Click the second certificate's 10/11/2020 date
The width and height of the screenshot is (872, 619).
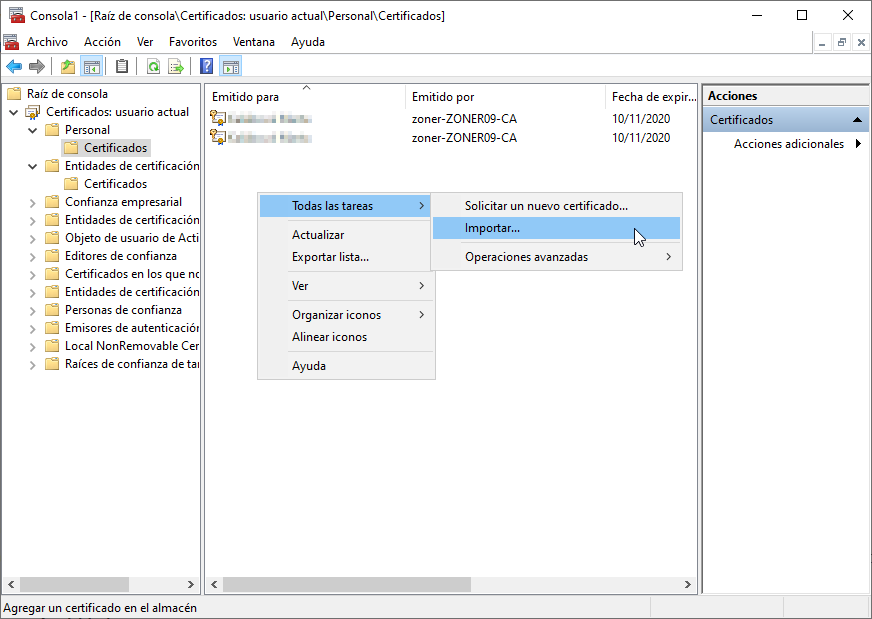pyautogui.click(x=641, y=137)
